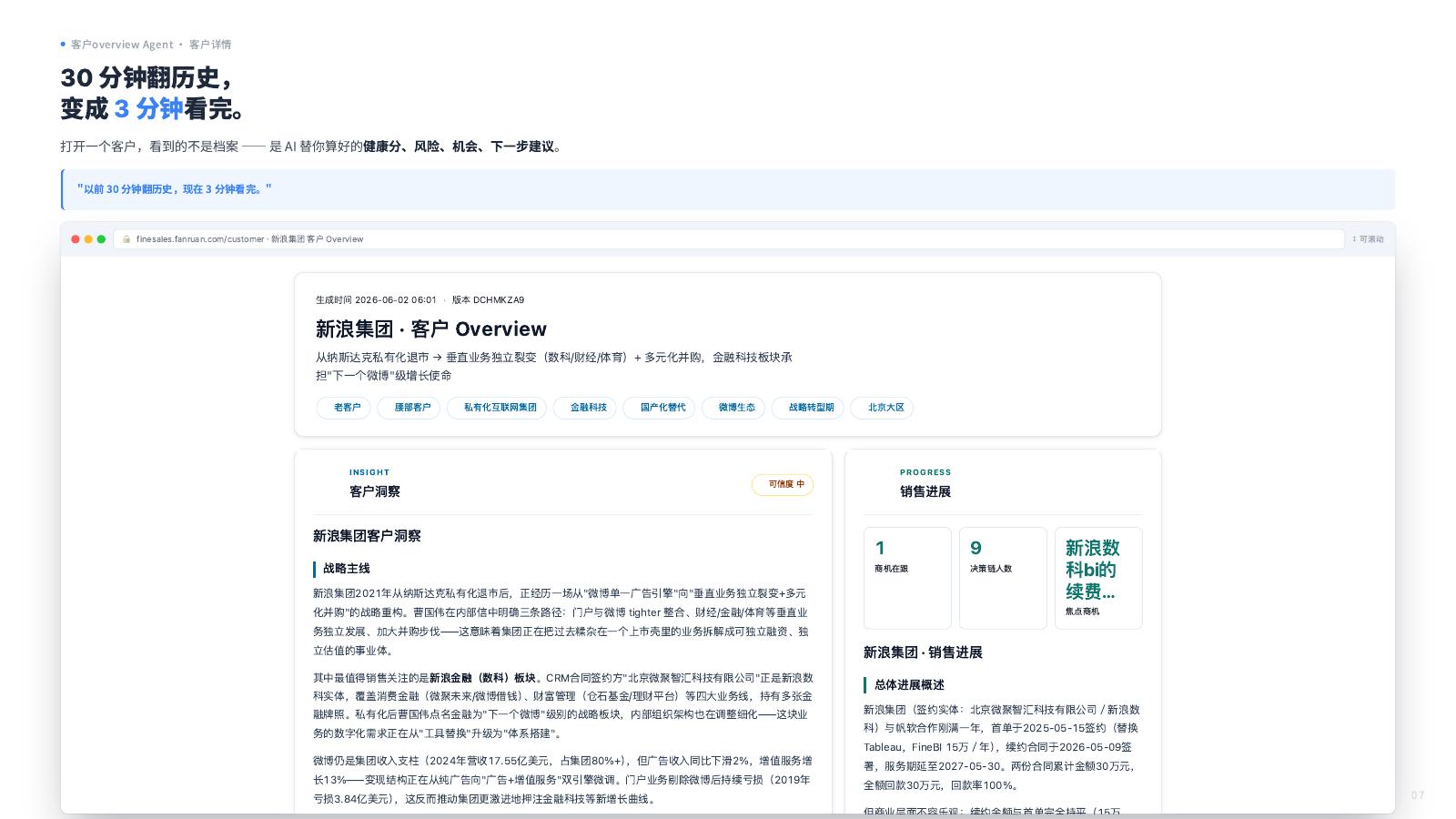The image size is (1456, 819).
Task: Select the 腰部客户 tag
Action: tap(409, 408)
